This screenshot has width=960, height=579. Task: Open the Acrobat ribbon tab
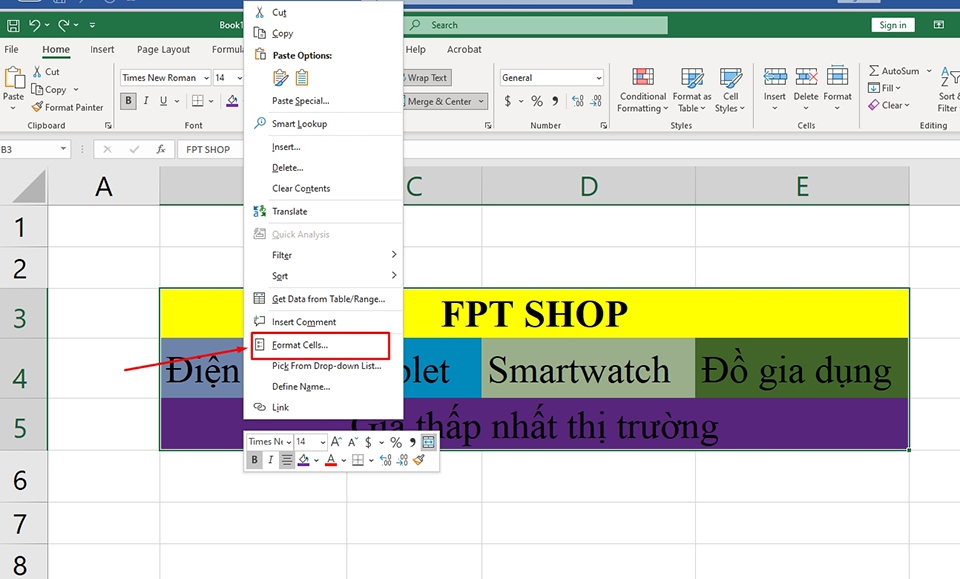click(x=463, y=49)
